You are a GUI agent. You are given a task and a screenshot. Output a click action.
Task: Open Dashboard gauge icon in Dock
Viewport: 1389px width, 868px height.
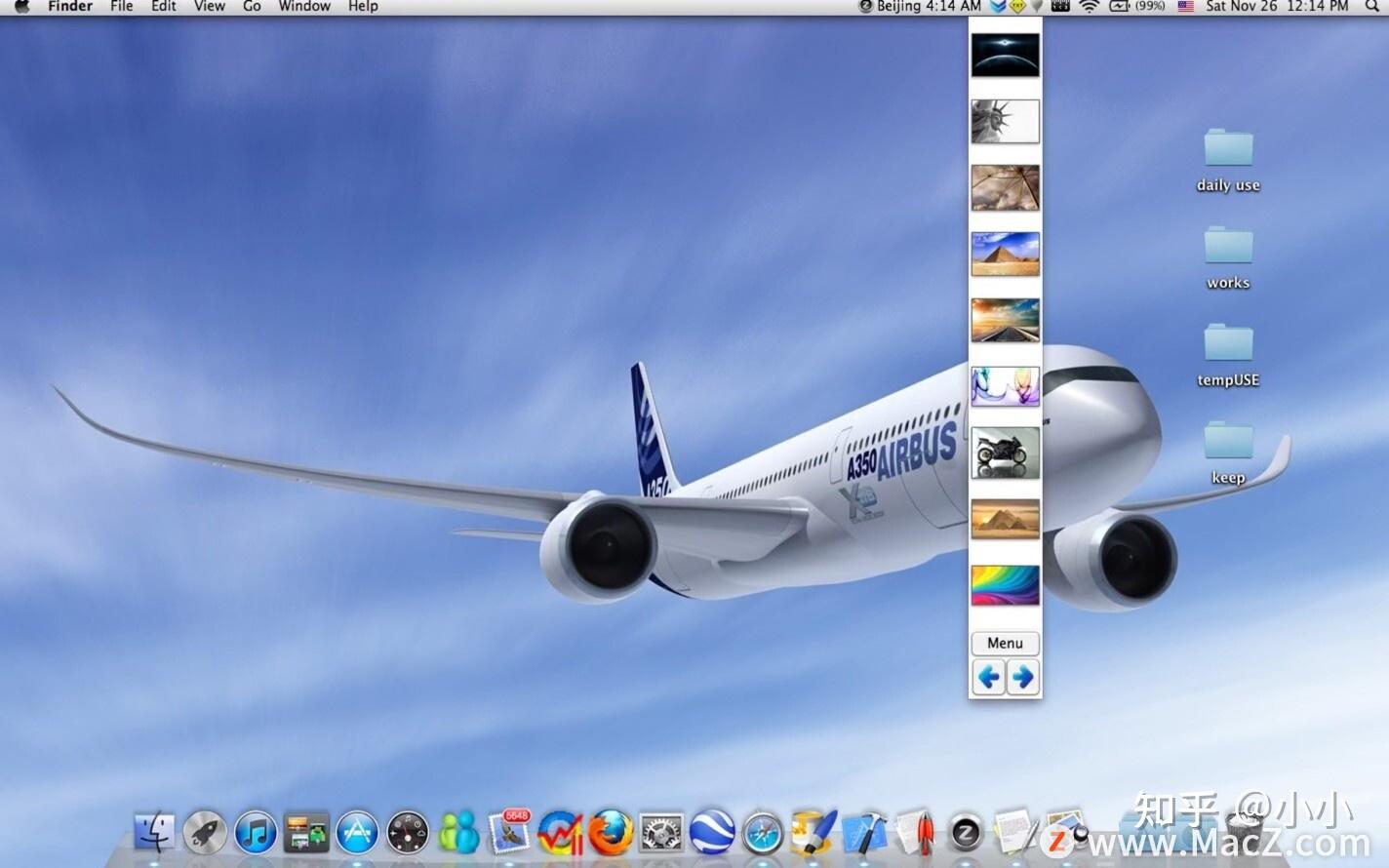click(x=408, y=832)
